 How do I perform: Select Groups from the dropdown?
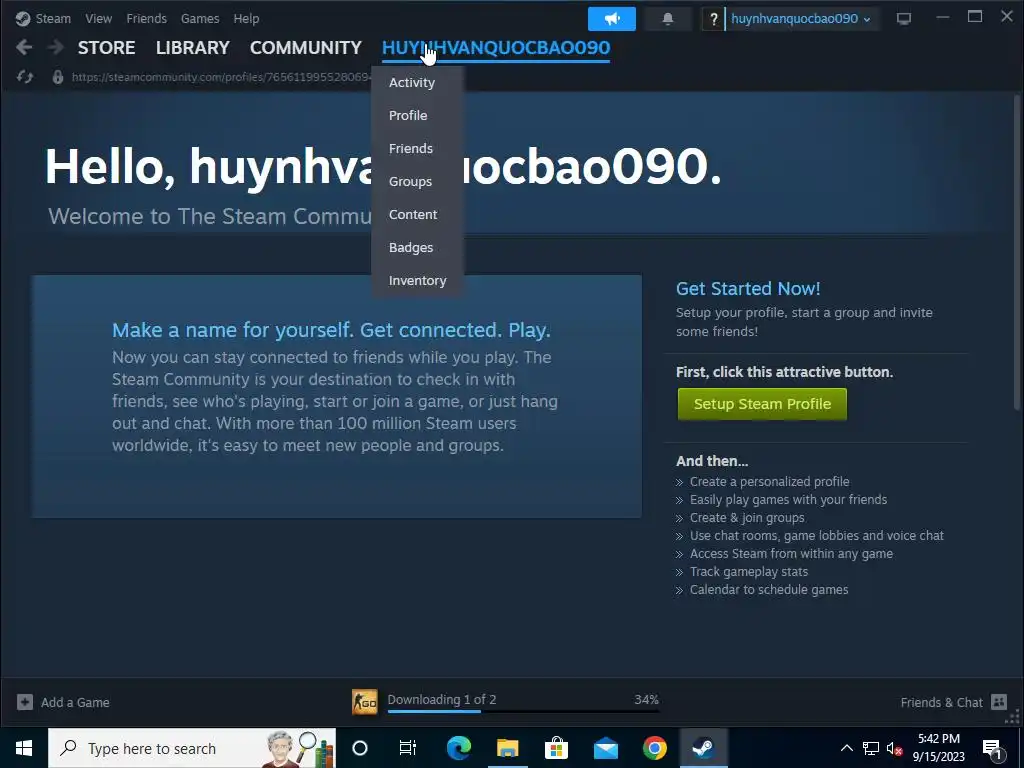tap(417, 182)
